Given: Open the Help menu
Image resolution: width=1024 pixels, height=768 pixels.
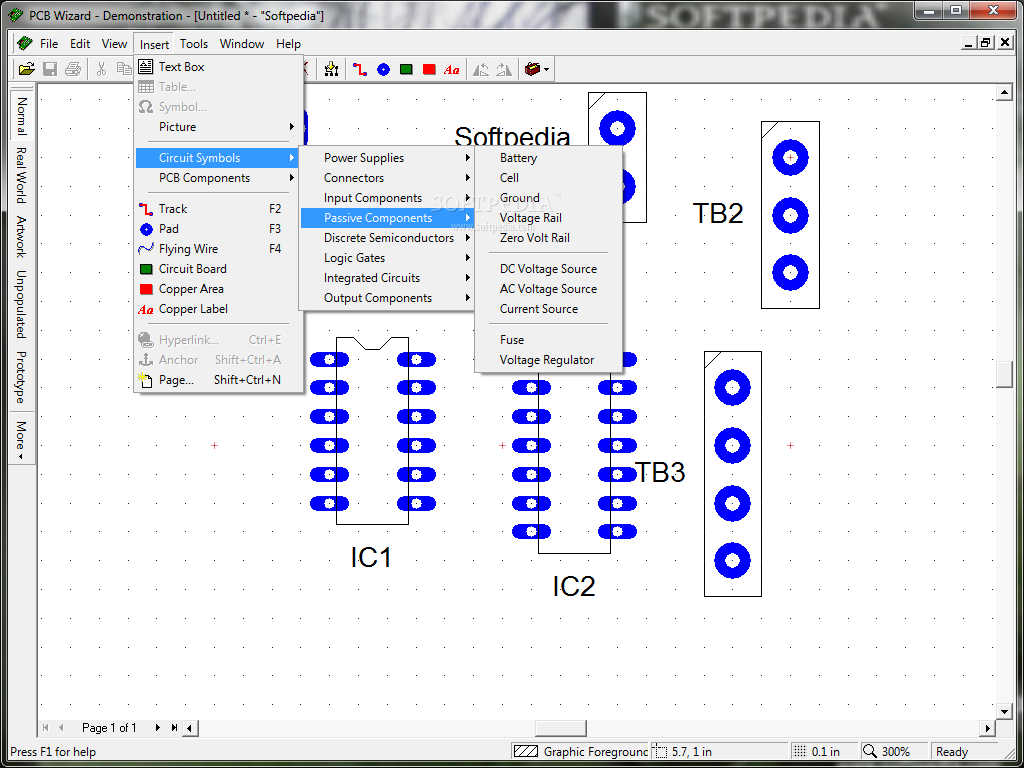Looking at the screenshot, I should (288, 44).
